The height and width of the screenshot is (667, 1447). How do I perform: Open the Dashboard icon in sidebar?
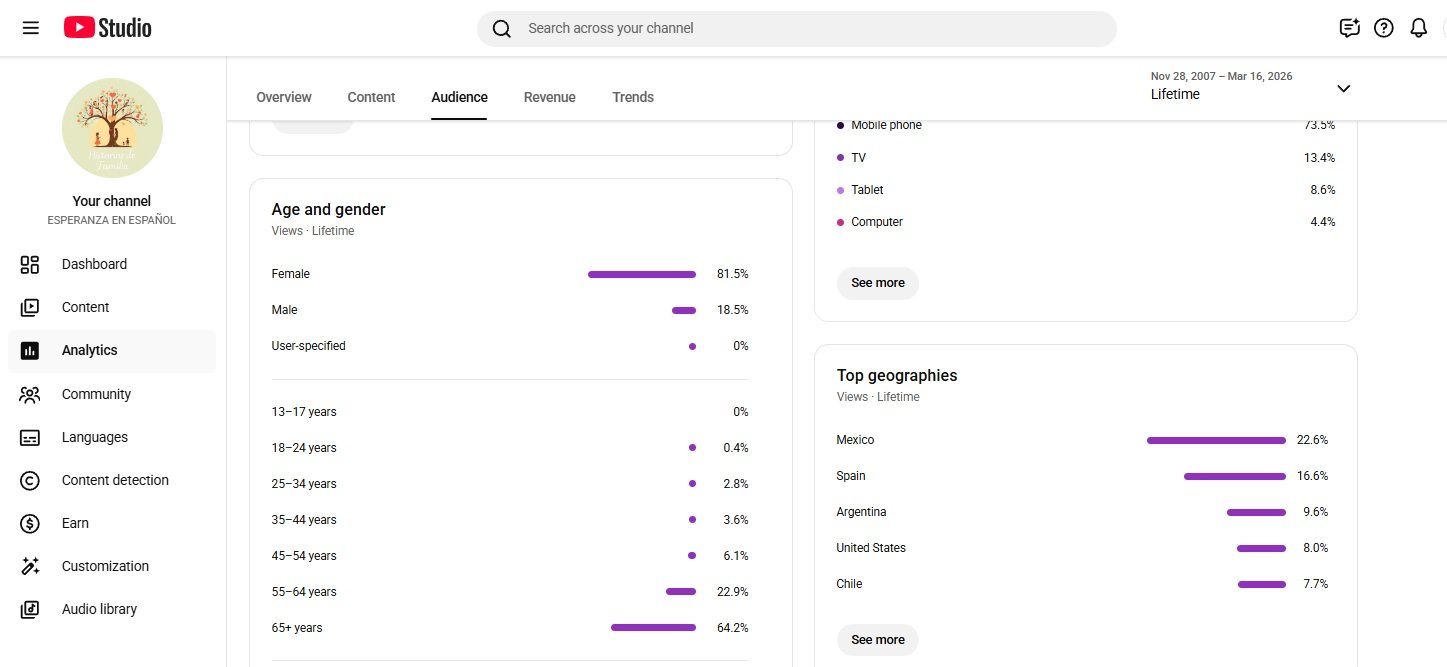30,264
